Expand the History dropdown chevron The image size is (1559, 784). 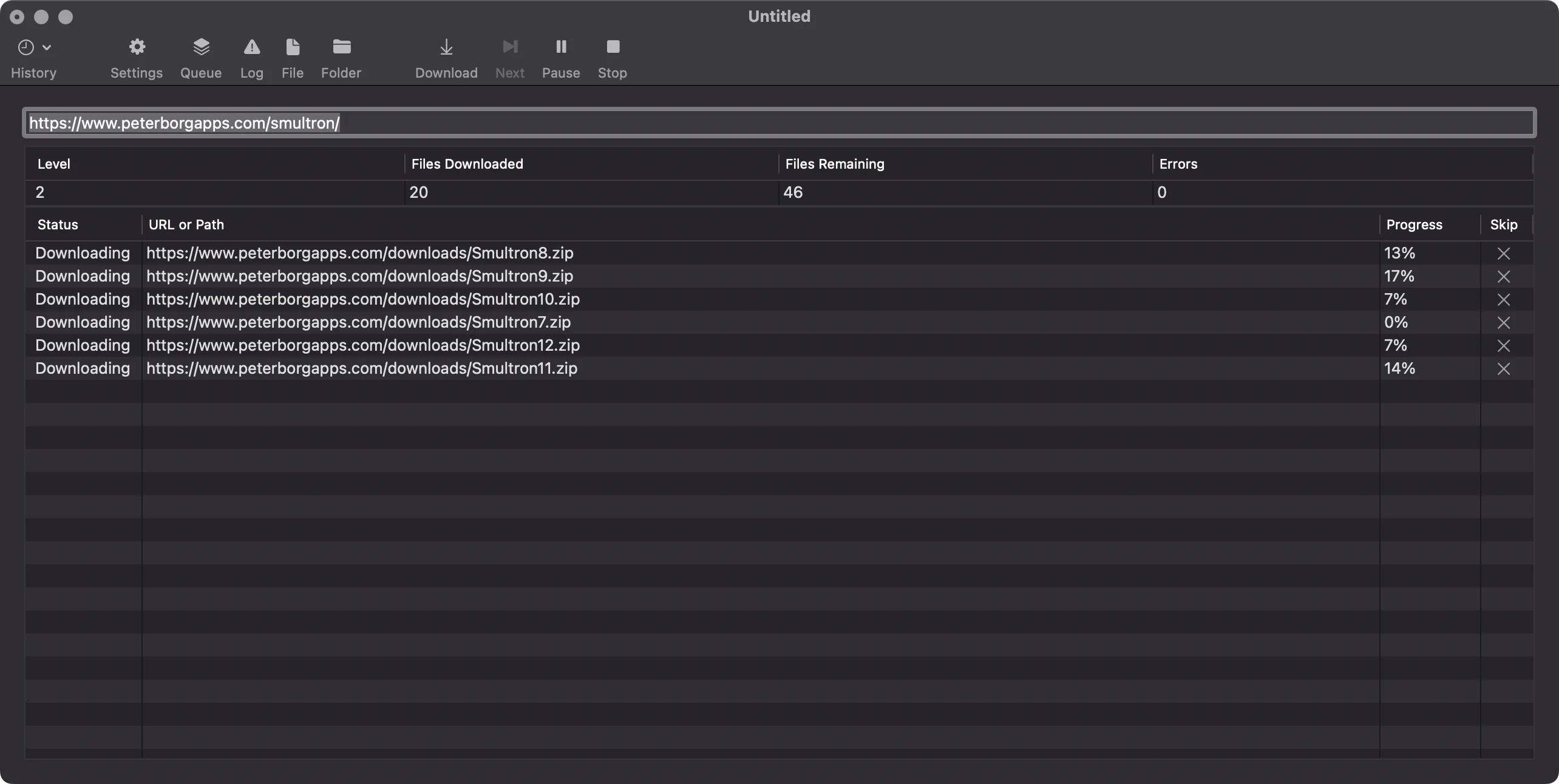[x=47, y=47]
